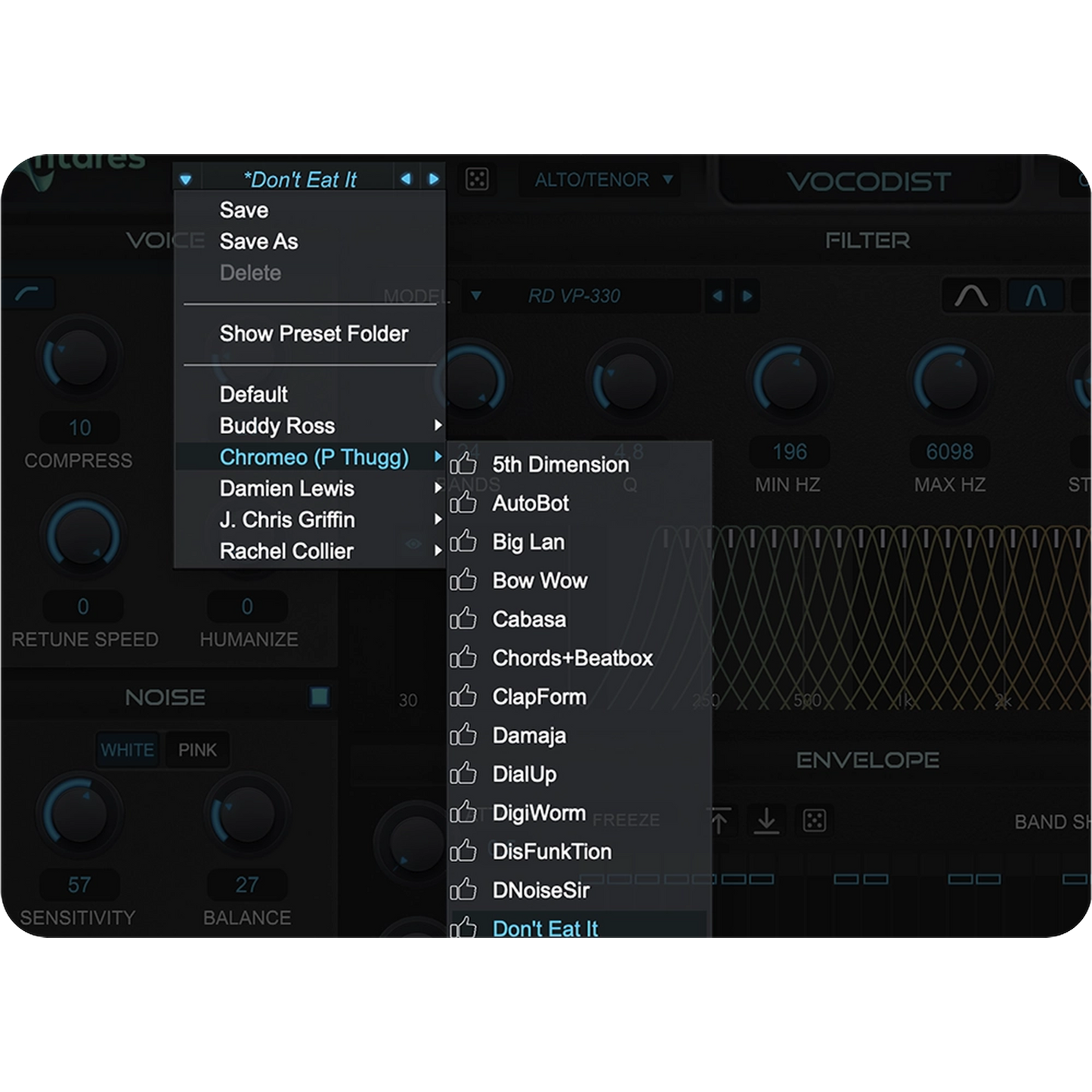
Task: Select Show Preset Folder from the menu
Action: [x=313, y=333]
